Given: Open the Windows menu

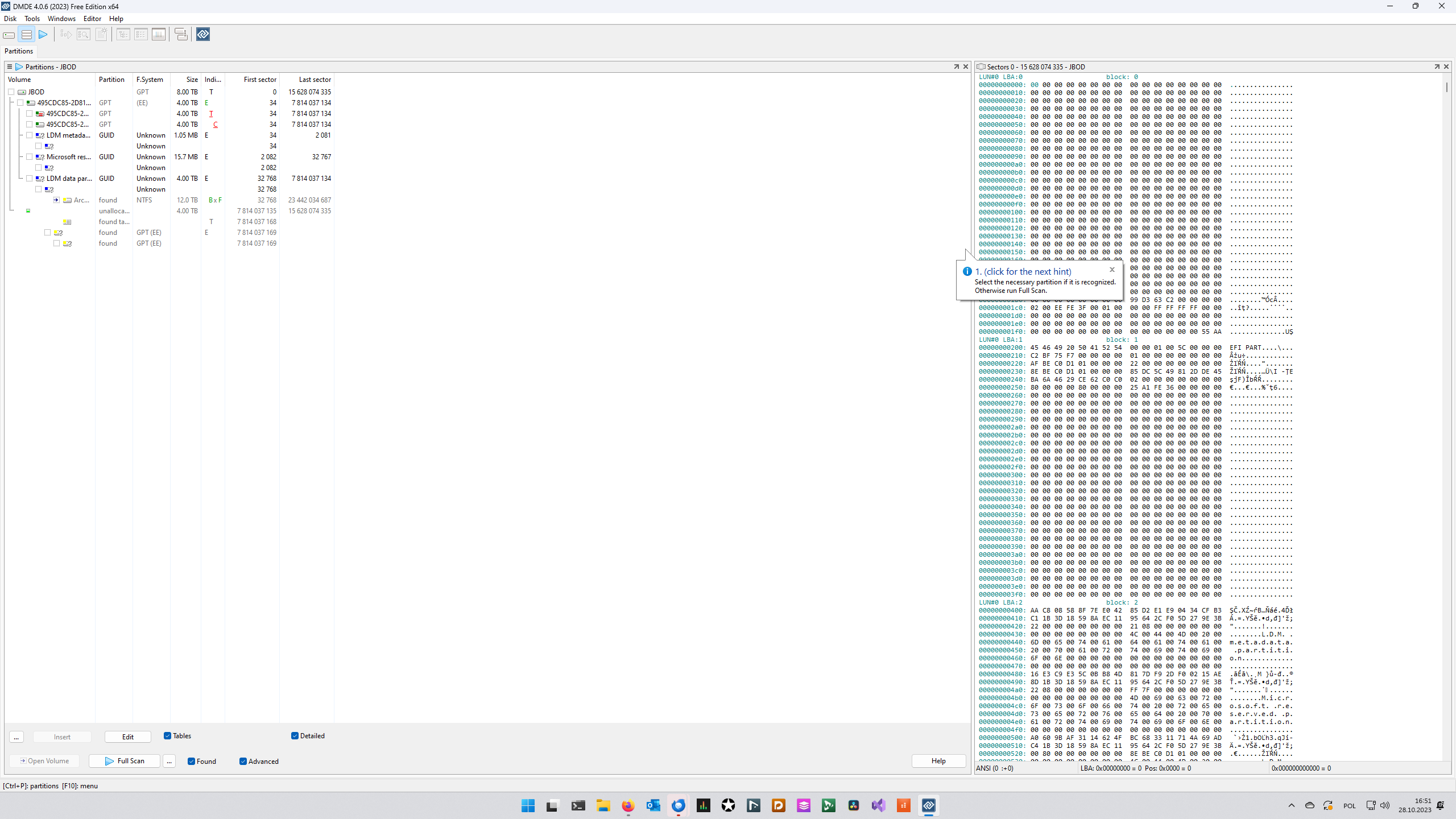Looking at the screenshot, I should (61, 19).
